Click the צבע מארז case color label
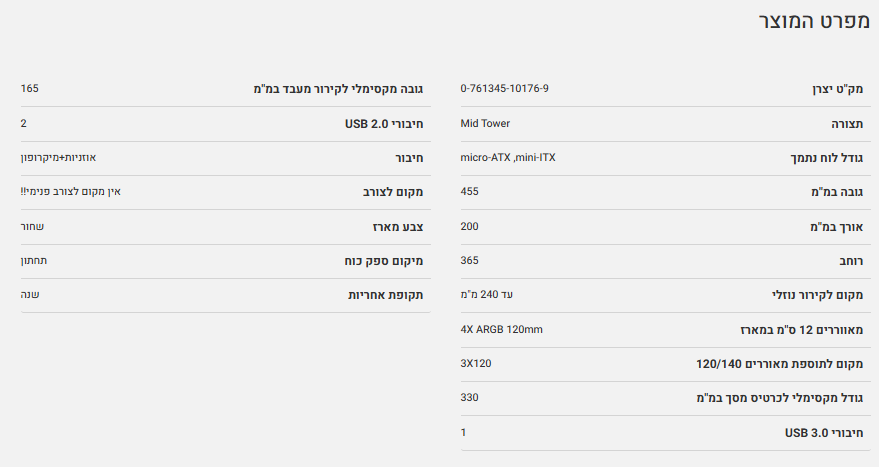879x467 pixels. (396, 227)
